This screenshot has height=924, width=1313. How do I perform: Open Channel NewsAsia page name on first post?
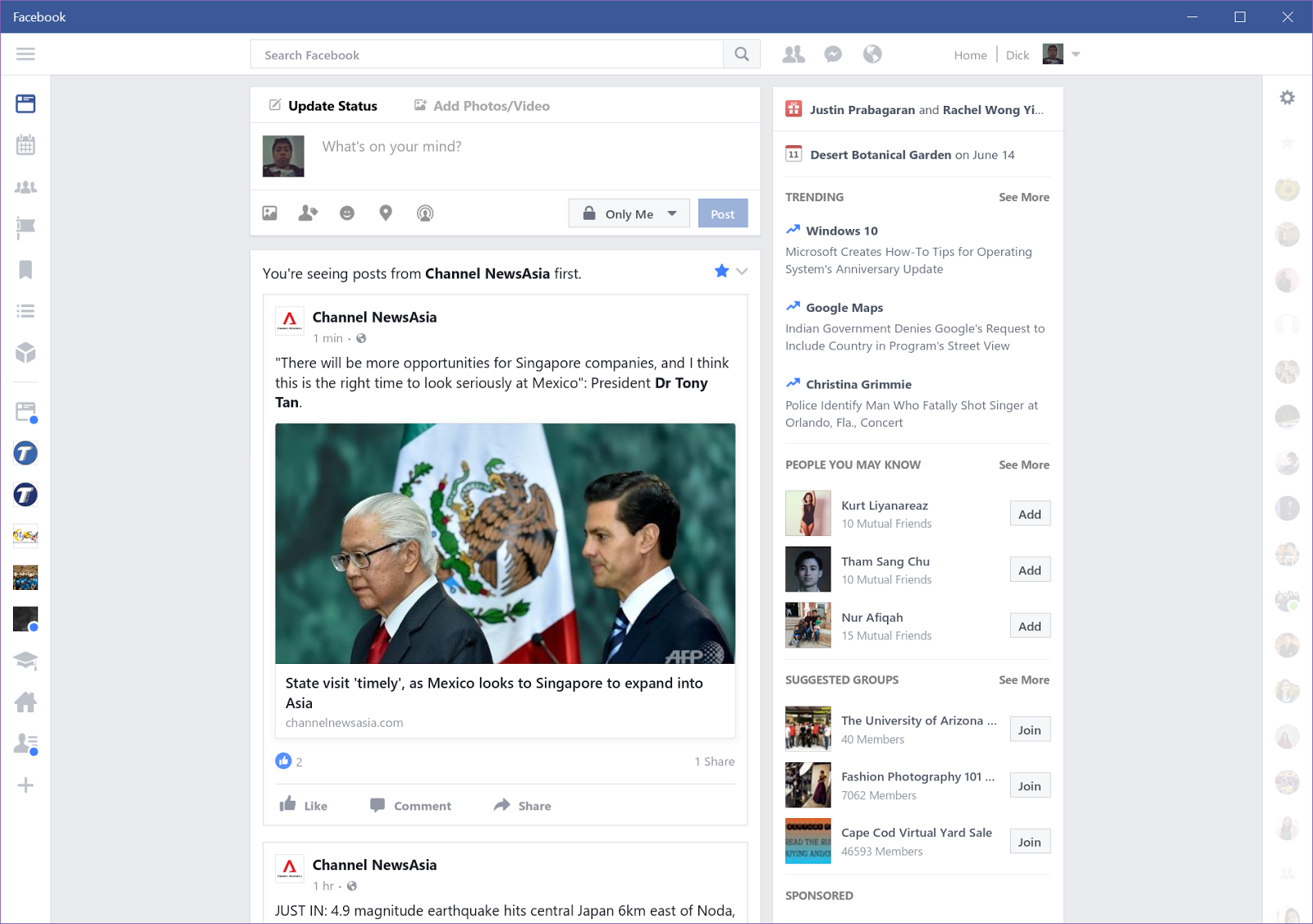374,318
